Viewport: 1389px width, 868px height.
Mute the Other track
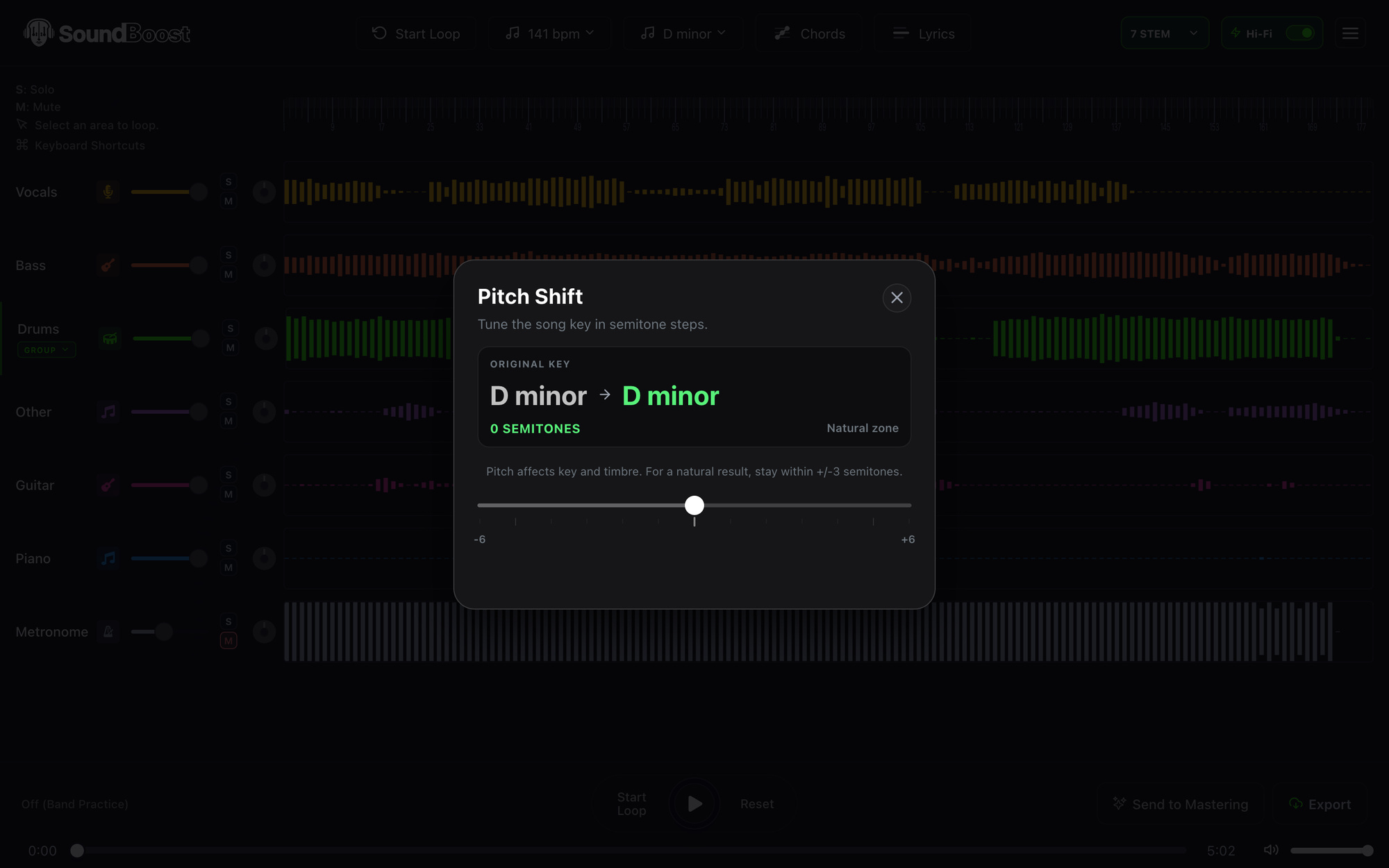click(228, 422)
